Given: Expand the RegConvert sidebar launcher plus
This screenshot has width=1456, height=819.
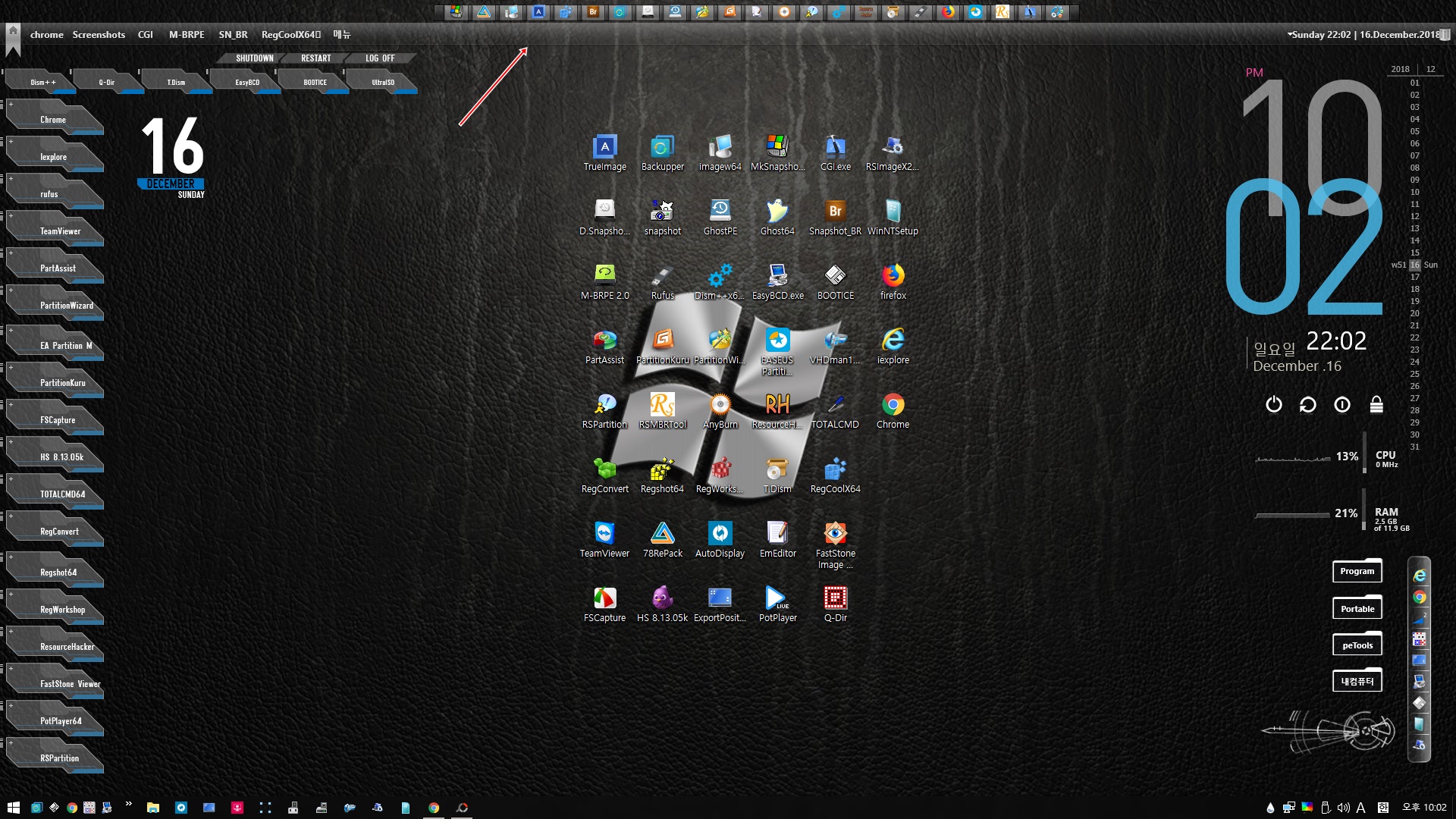Looking at the screenshot, I should click(x=11, y=516).
